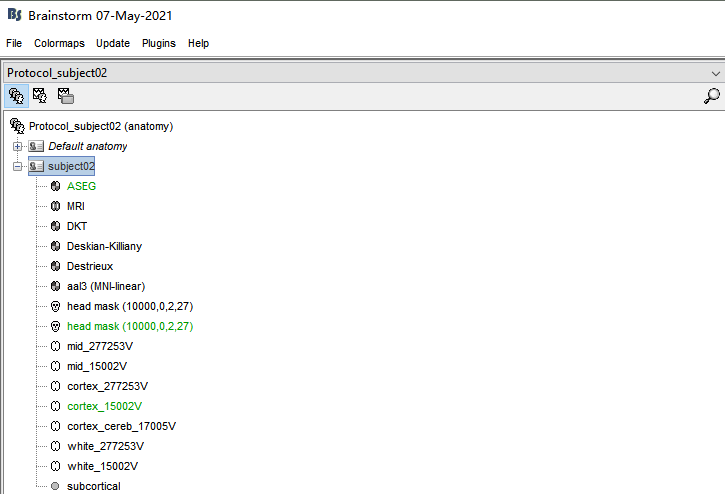Open the Help menu

point(198,43)
